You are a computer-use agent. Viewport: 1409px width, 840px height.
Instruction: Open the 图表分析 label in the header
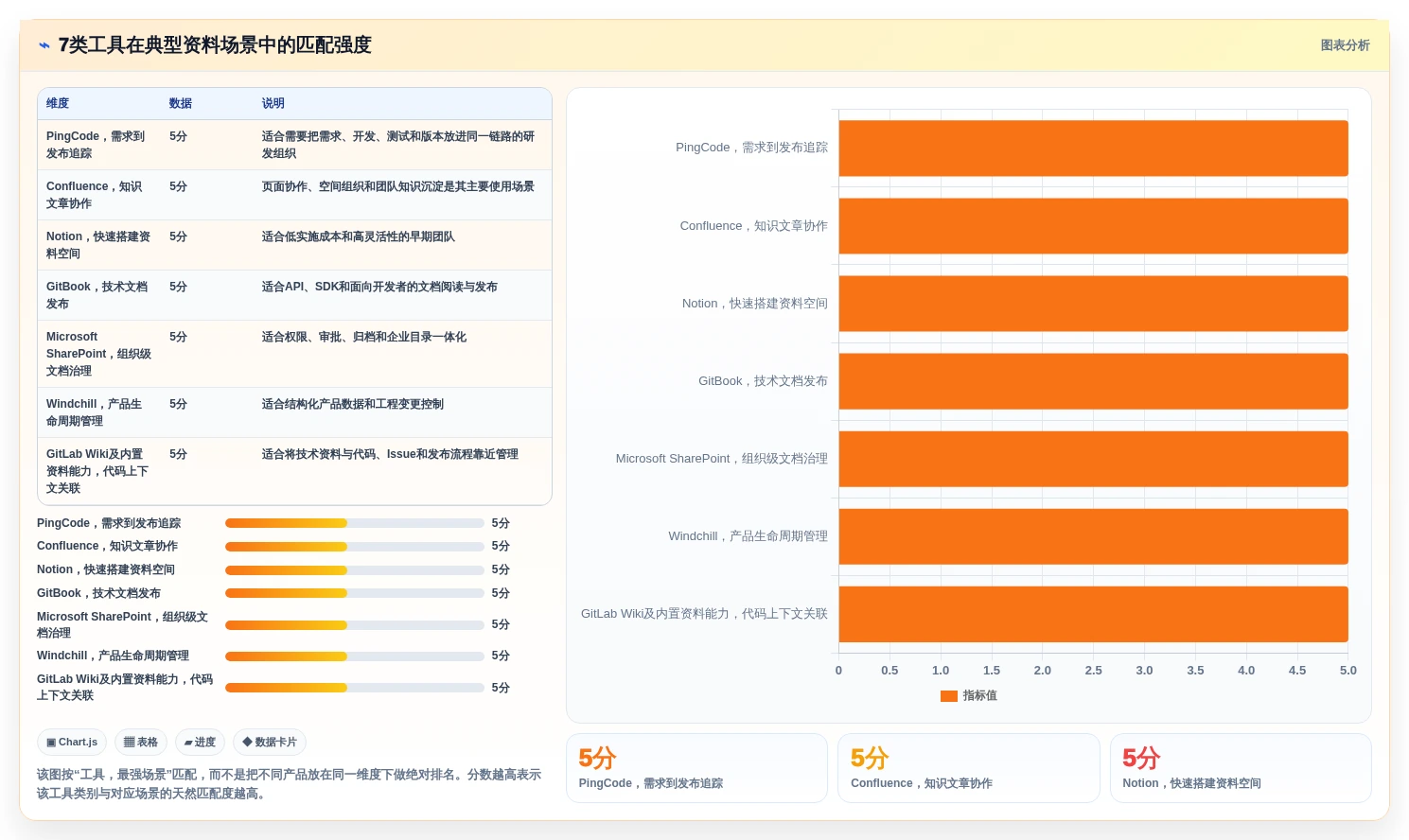click(x=1345, y=45)
